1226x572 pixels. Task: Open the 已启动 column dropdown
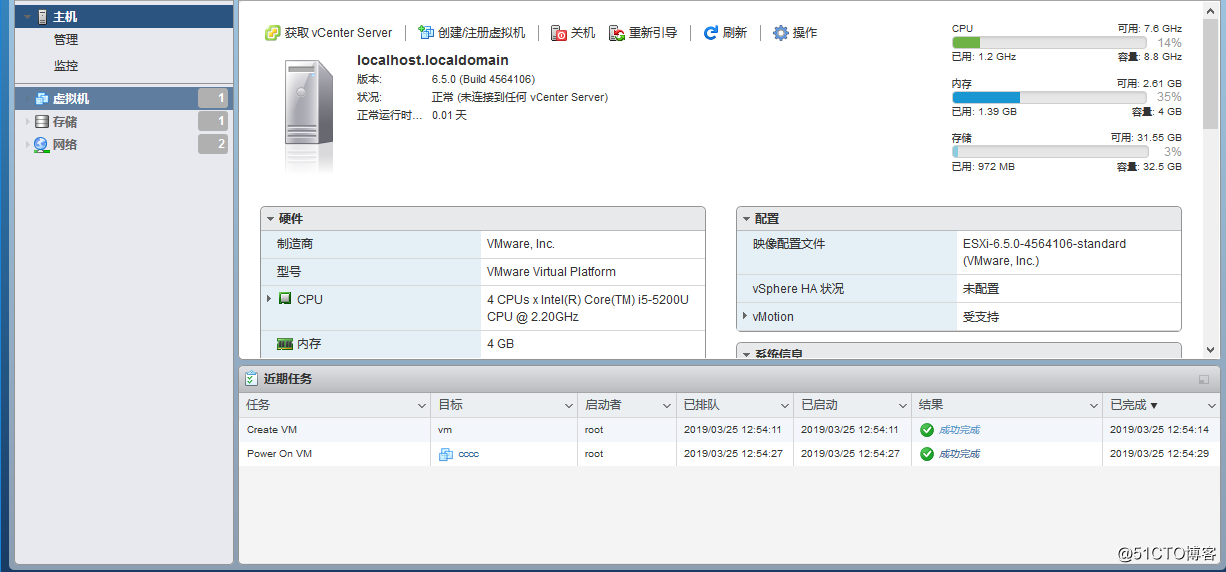tap(902, 406)
